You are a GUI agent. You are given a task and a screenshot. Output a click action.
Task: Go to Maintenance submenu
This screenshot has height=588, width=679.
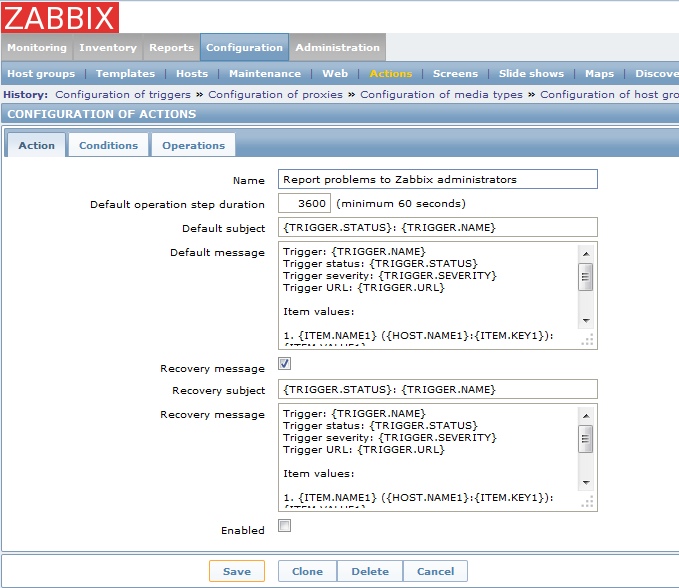(265, 74)
